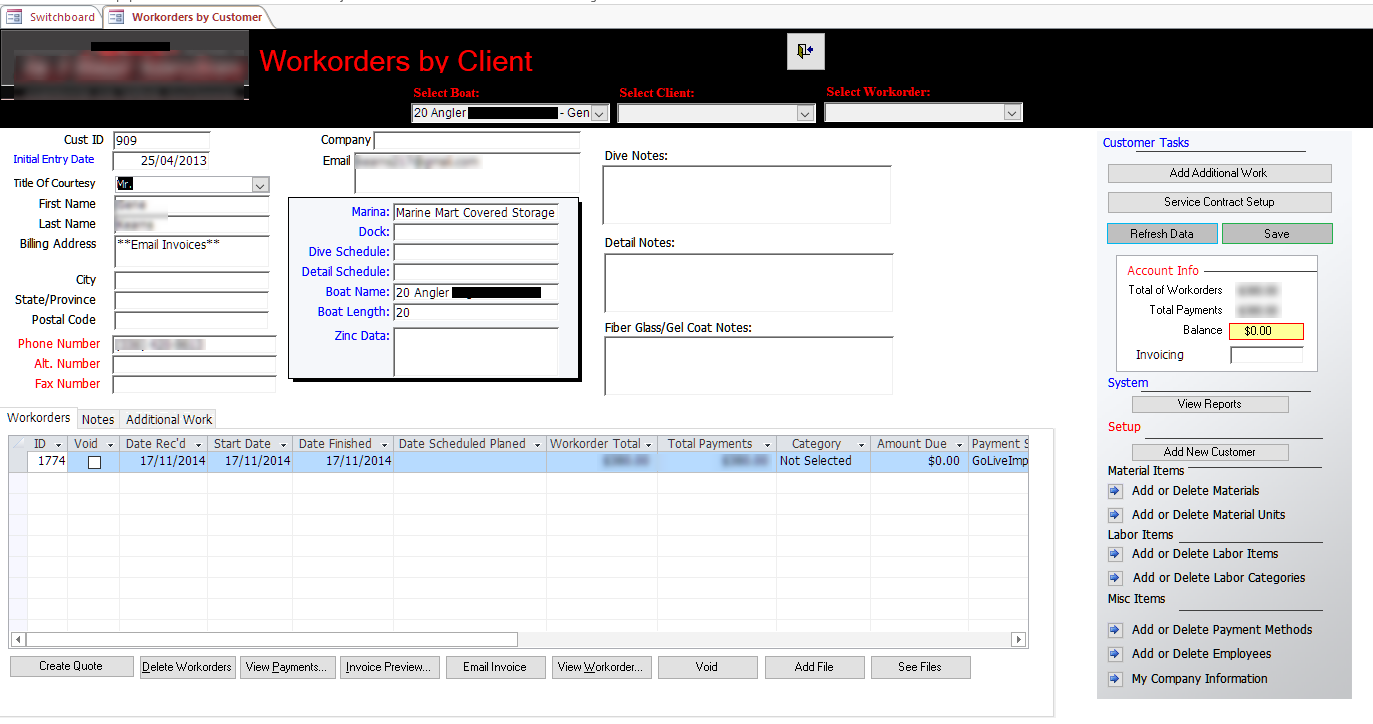
Task: Open the Notes subtab
Action: tap(98, 420)
